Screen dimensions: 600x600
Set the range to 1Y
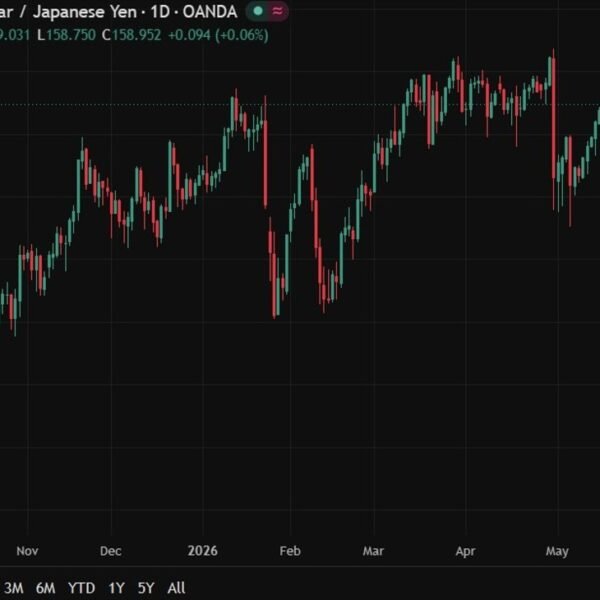[x=117, y=588]
